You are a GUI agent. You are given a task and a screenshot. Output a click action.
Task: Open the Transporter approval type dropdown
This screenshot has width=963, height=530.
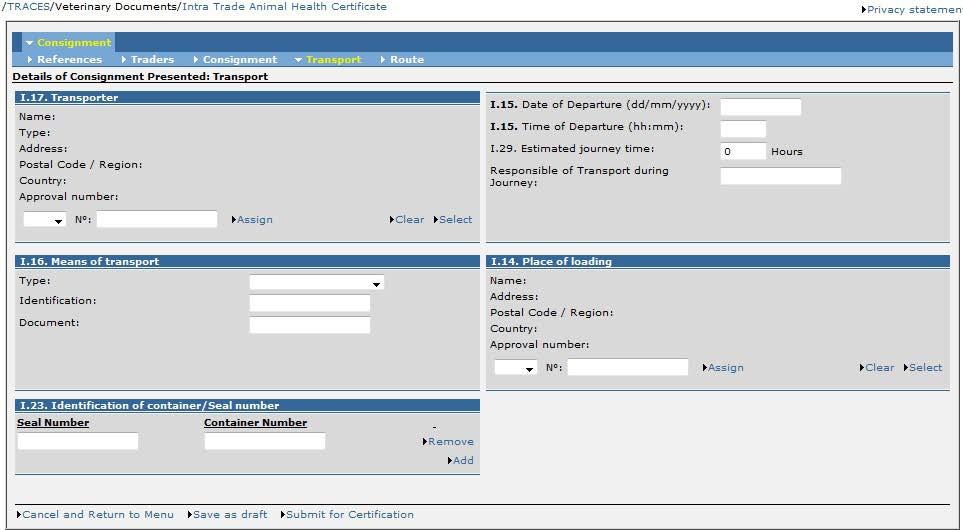[45, 219]
